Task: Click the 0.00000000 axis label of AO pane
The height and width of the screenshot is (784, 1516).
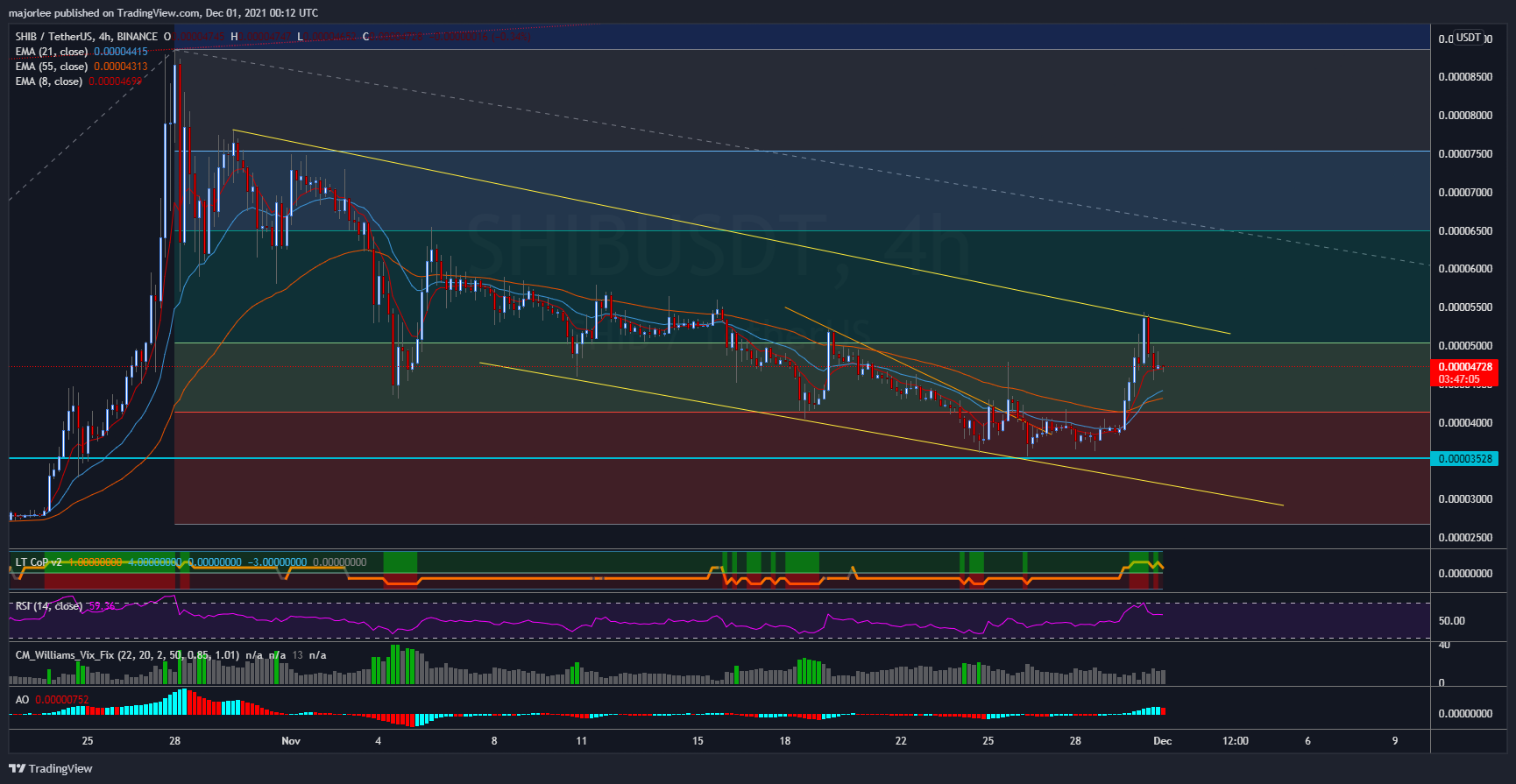Action: coord(1465,714)
